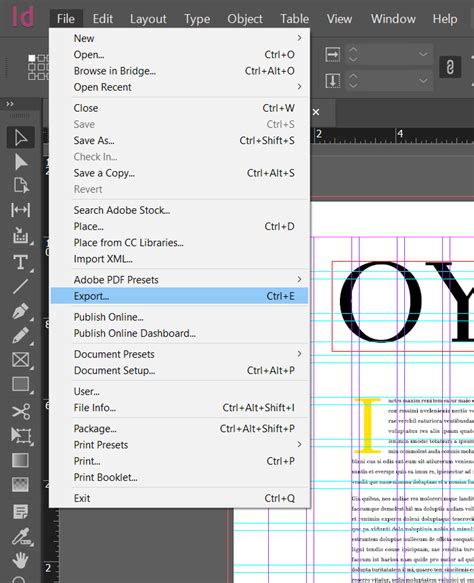The image size is (474, 583).
Task: Choose Print Booklet...
Action: (x=180, y=477)
